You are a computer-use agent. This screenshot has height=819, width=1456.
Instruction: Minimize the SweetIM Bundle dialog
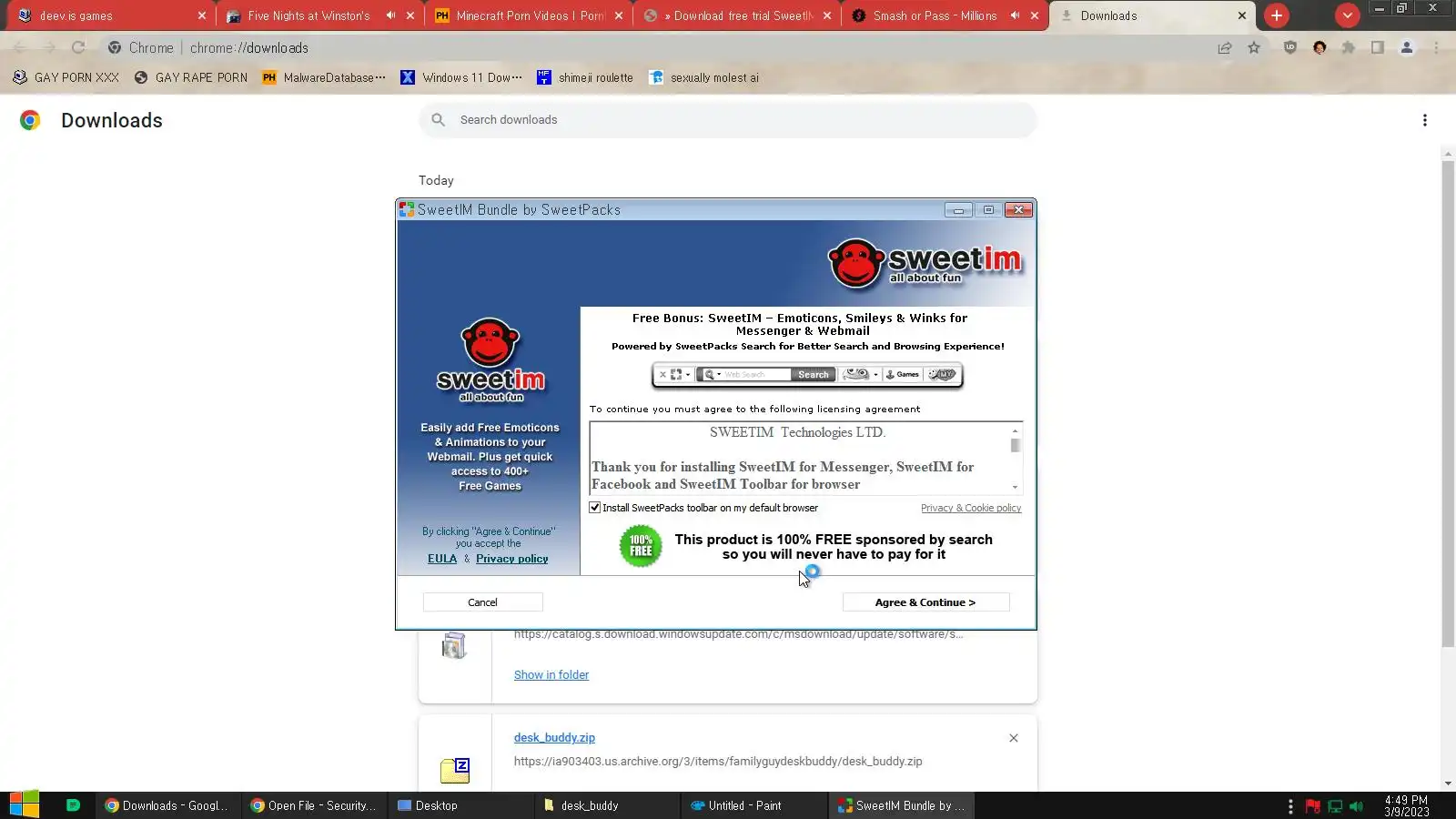tap(958, 210)
